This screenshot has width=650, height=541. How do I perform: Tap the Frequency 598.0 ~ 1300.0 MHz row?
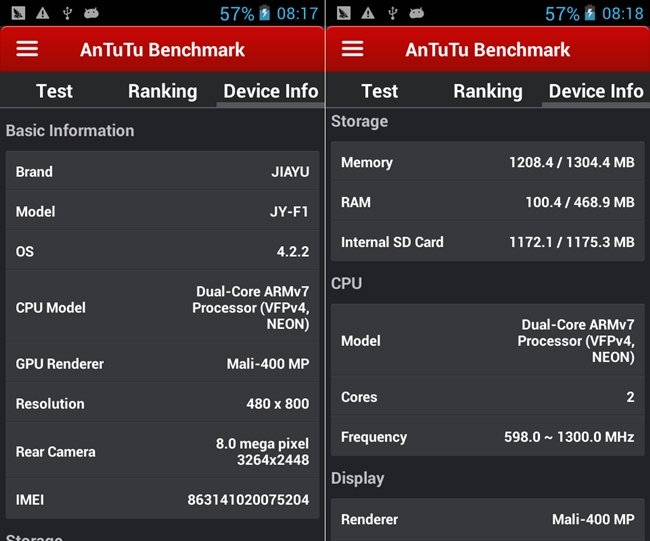(x=487, y=437)
